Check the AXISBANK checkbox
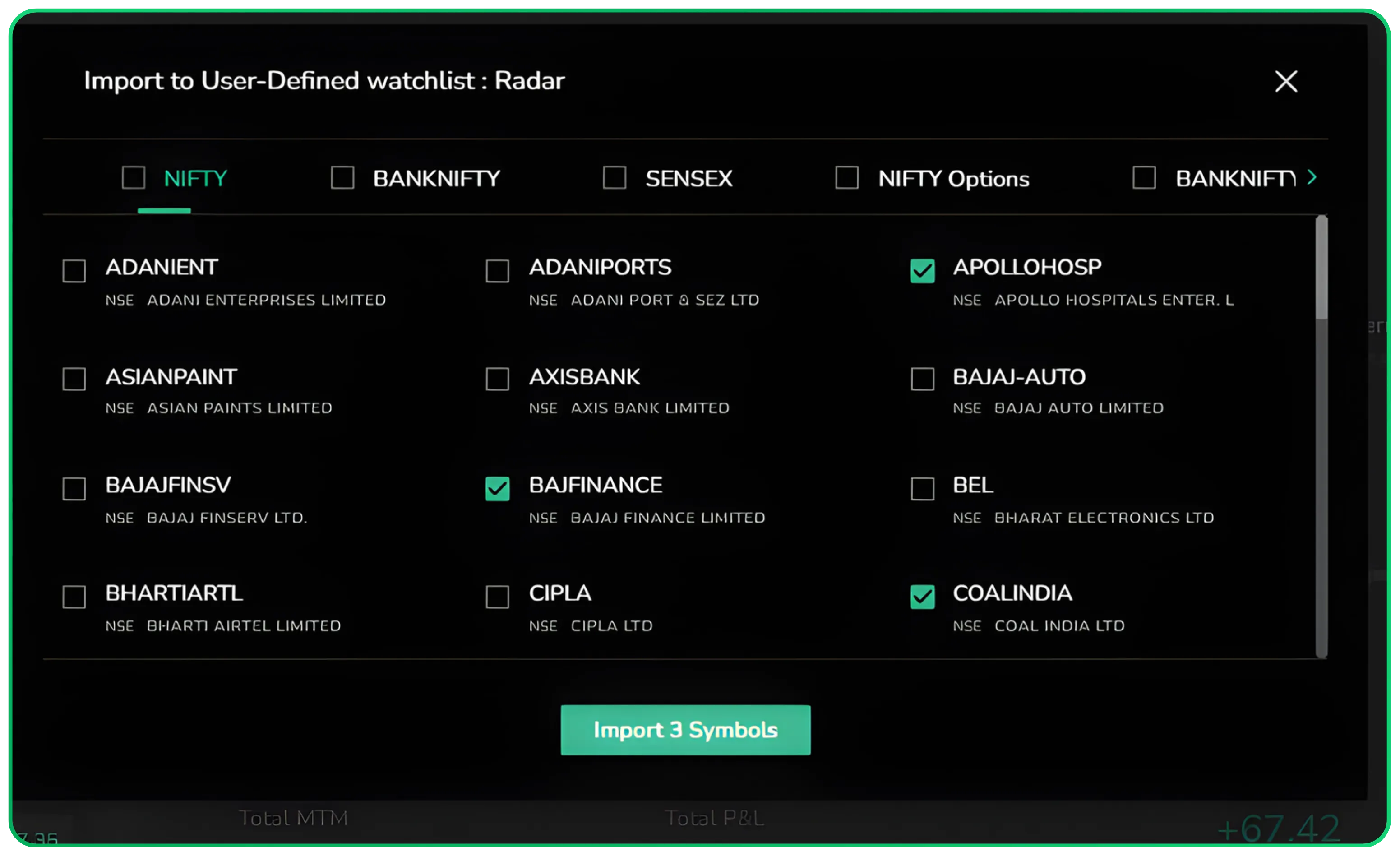Viewport: 1400px width, 852px height. tap(498, 379)
